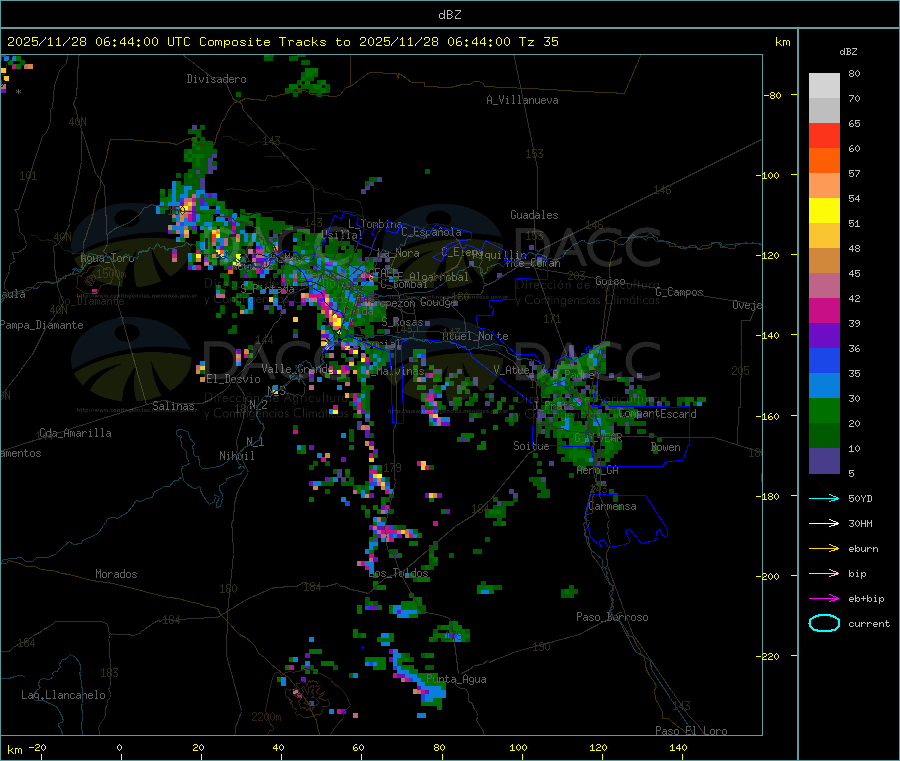The image size is (900, 761).
Task: Click the Guico map label
Action: 610,281
